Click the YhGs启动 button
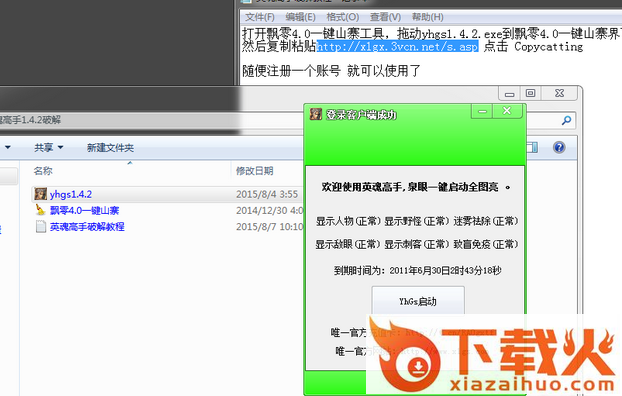 (x=418, y=301)
